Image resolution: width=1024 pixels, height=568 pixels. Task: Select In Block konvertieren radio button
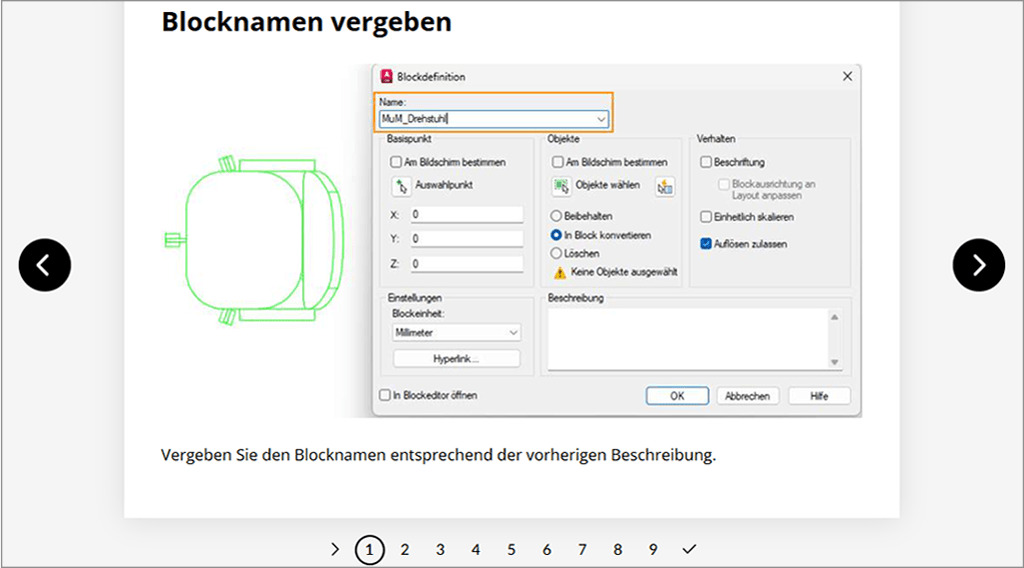tap(556, 235)
